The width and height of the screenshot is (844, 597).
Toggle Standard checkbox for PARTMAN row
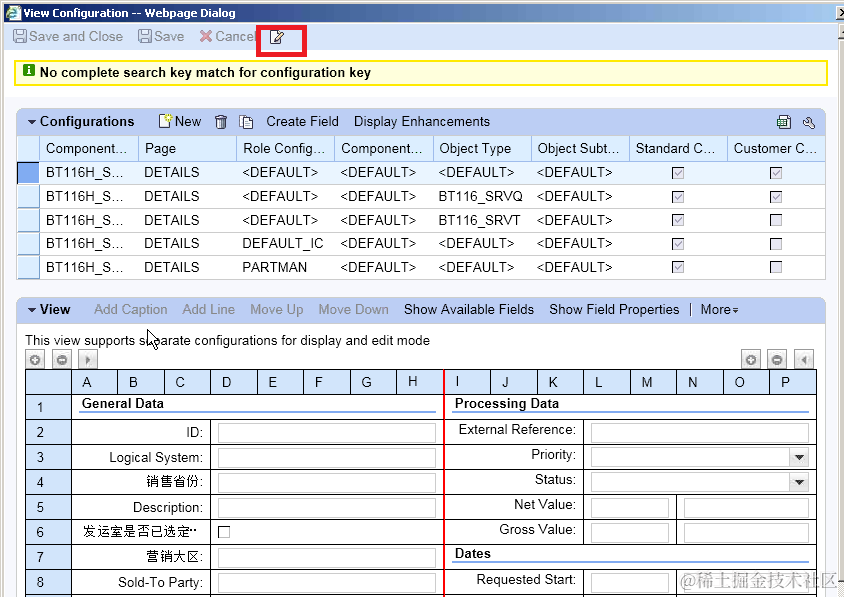[x=678, y=267]
